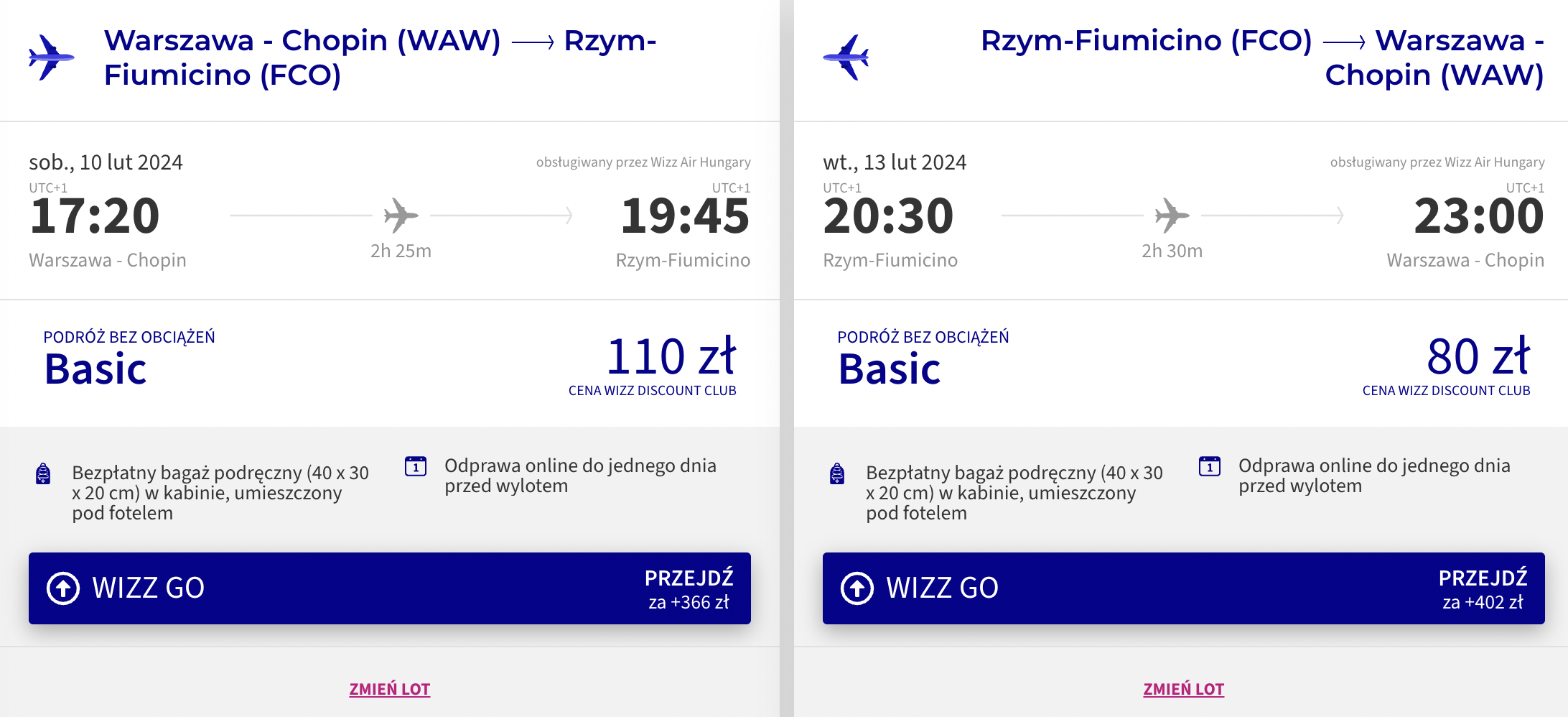This screenshot has height=717, width=1568.
Task: Click the outbound flight airplane logo icon
Action: tap(51, 57)
